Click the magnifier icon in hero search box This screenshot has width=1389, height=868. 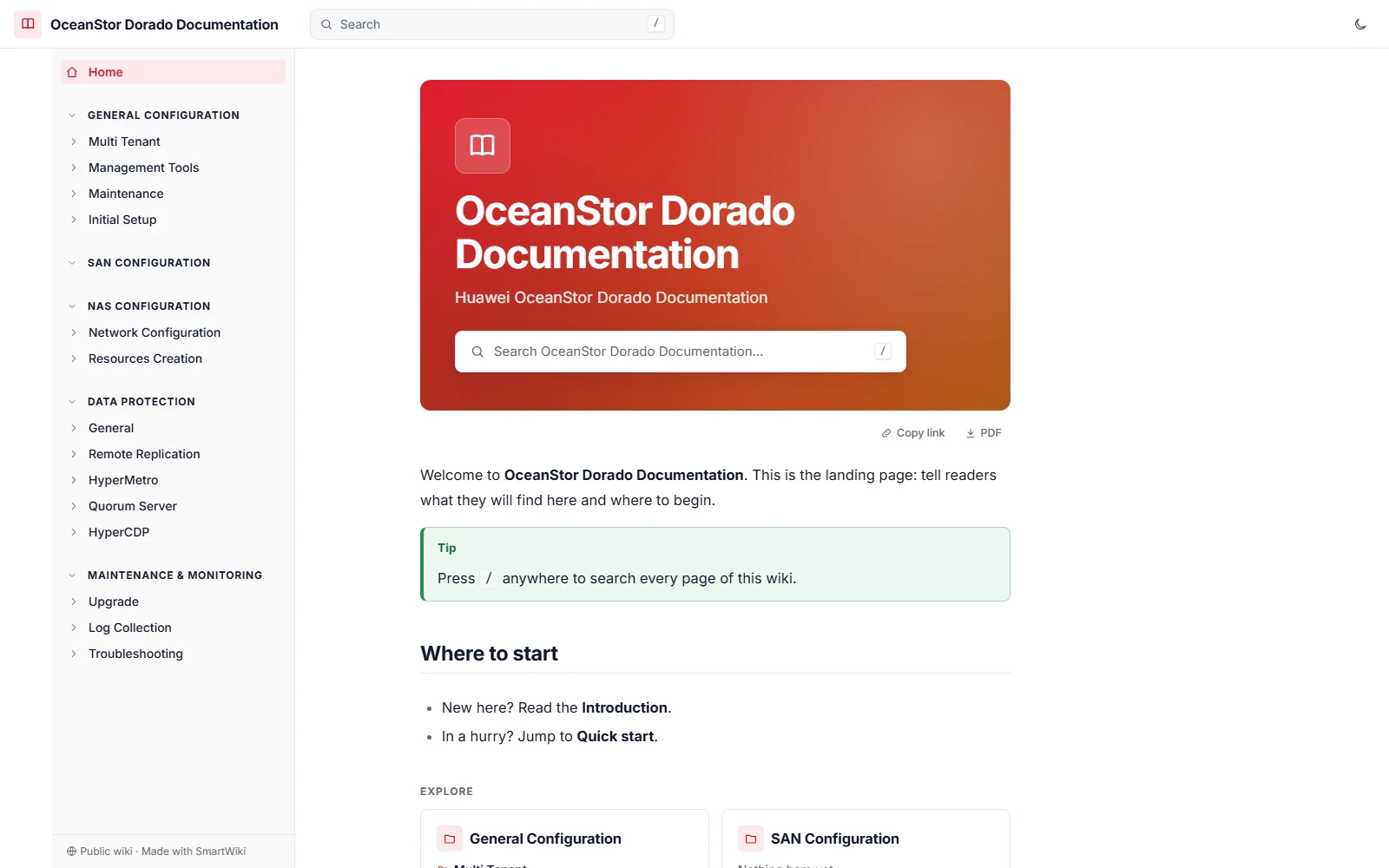coord(477,352)
